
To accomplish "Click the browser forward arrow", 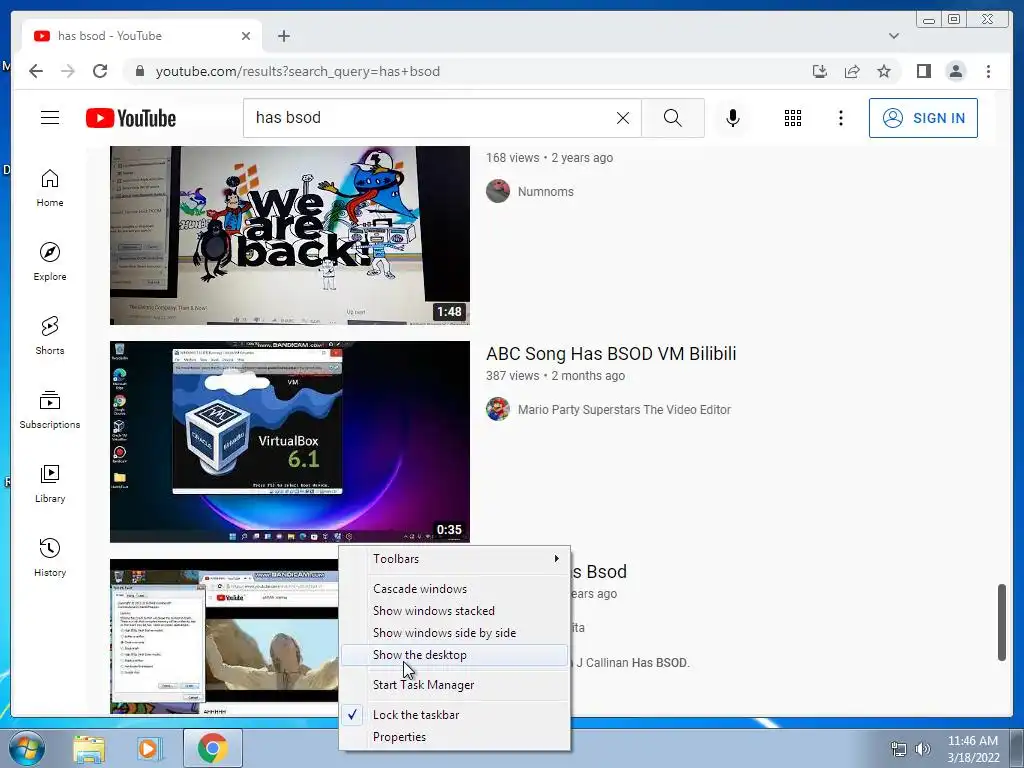I will coord(68,71).
